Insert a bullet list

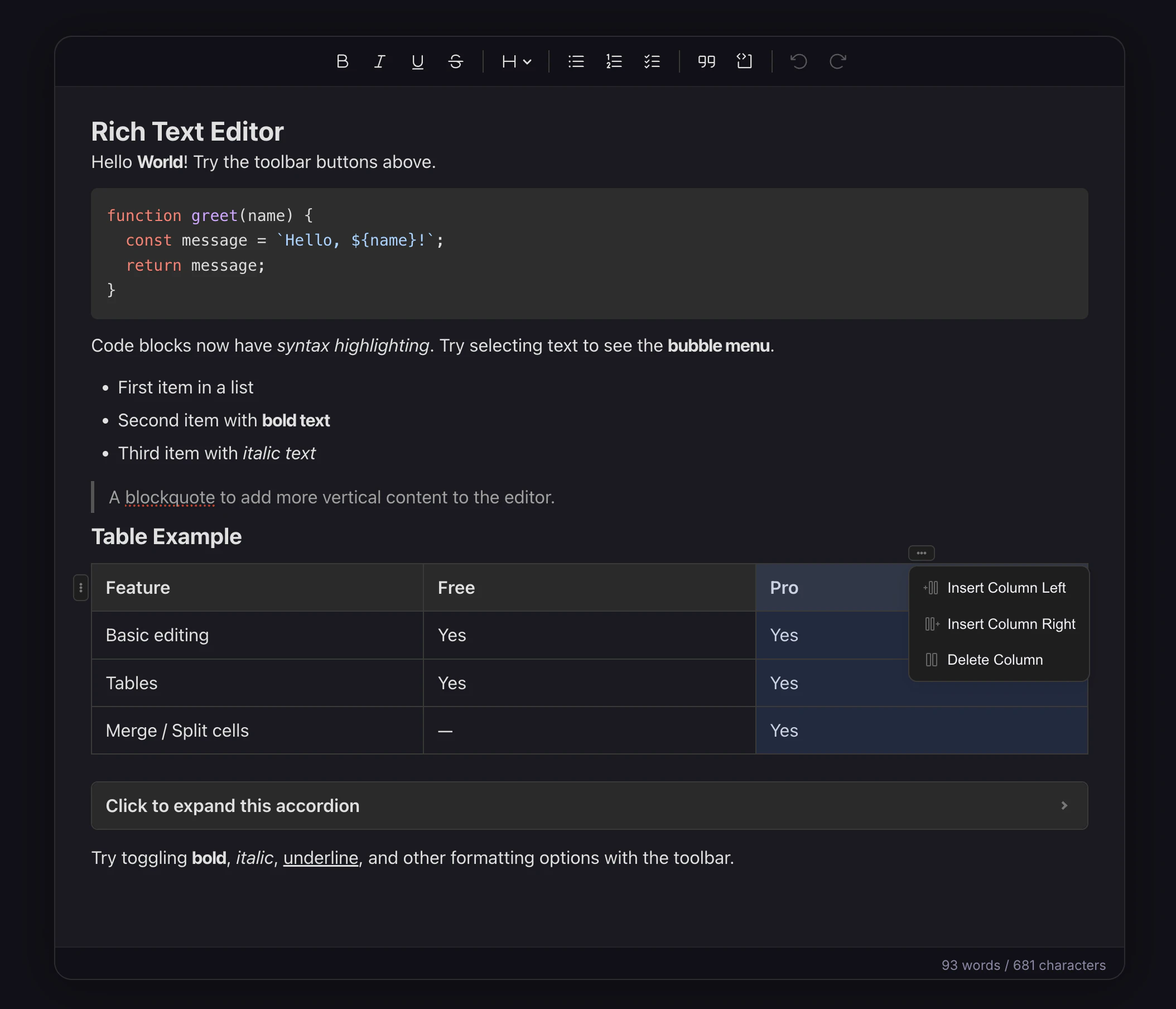[576, 61]
